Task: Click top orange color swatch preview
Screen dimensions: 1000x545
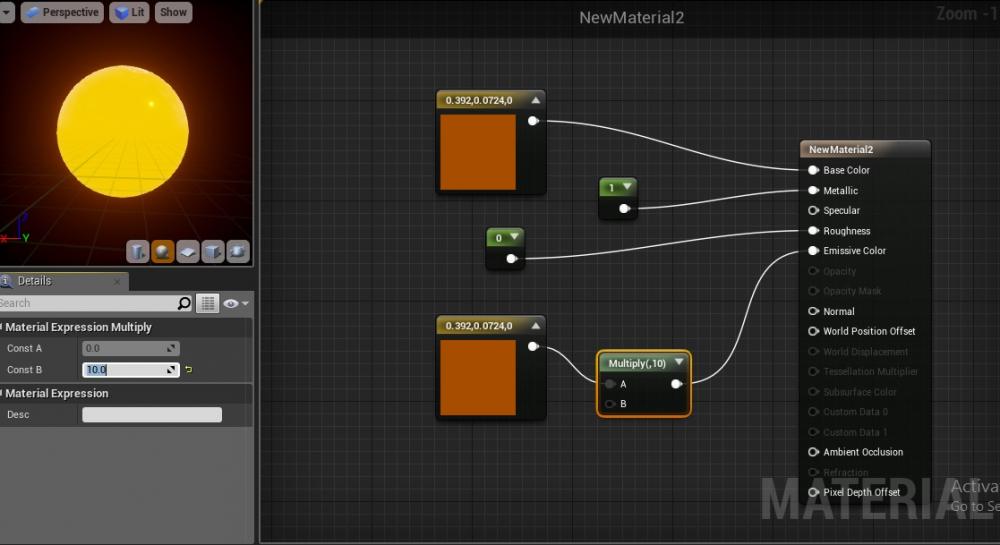Action: tap(478, 152)
